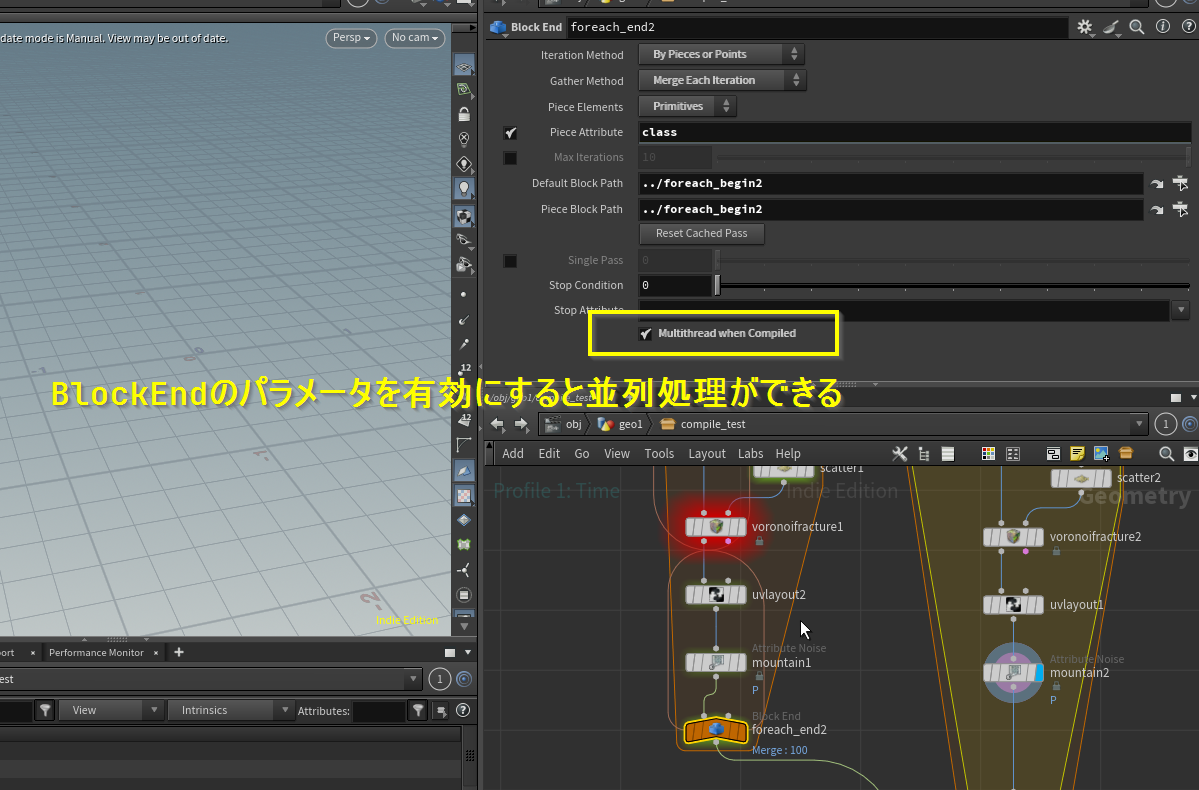Open the Layout menu in network editor
Screen dimensions: 1199x790
click(x=706, y=454)
